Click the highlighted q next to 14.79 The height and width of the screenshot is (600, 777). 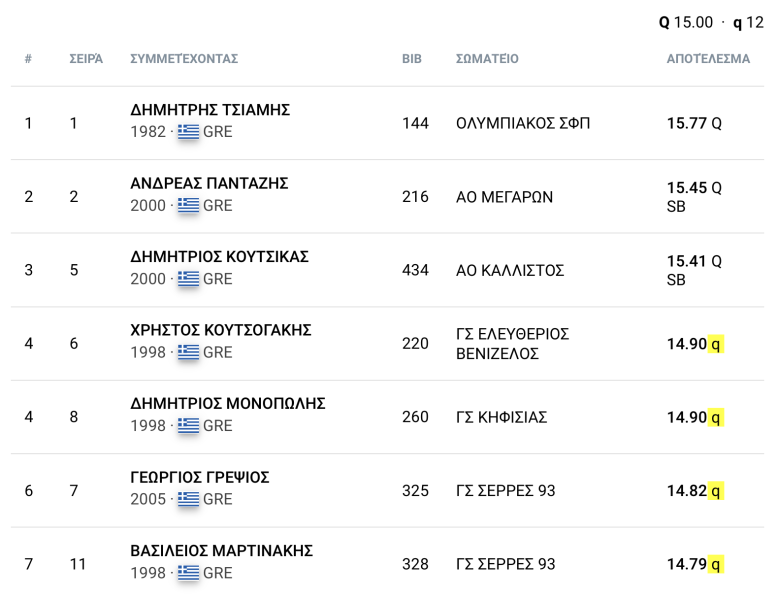tap(715, 564)
